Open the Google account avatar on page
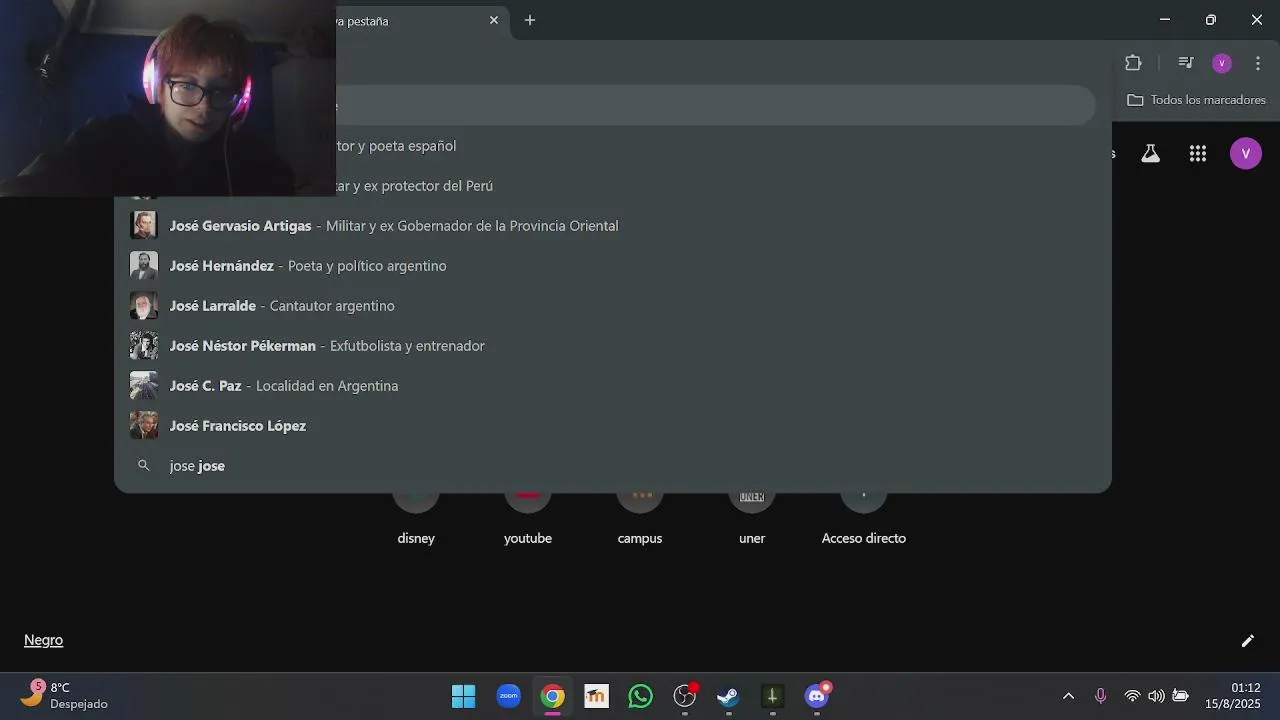 pos(1246,153)
